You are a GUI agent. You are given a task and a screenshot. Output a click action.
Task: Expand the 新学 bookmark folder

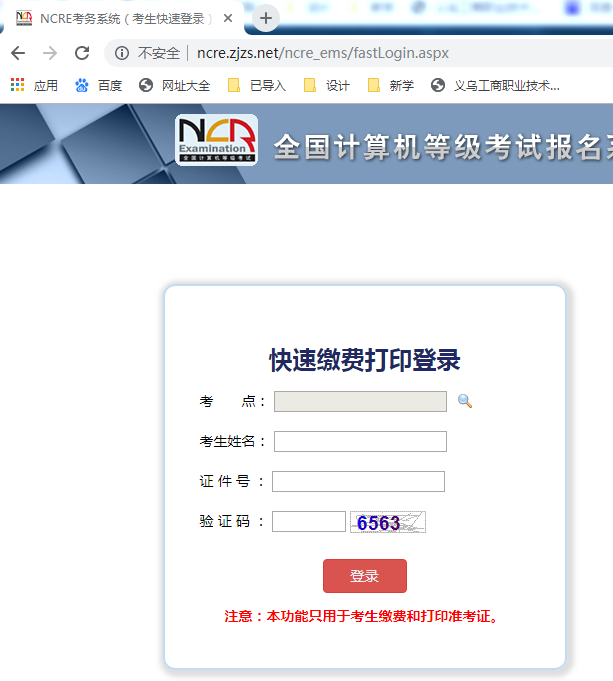tap(391, 86)
